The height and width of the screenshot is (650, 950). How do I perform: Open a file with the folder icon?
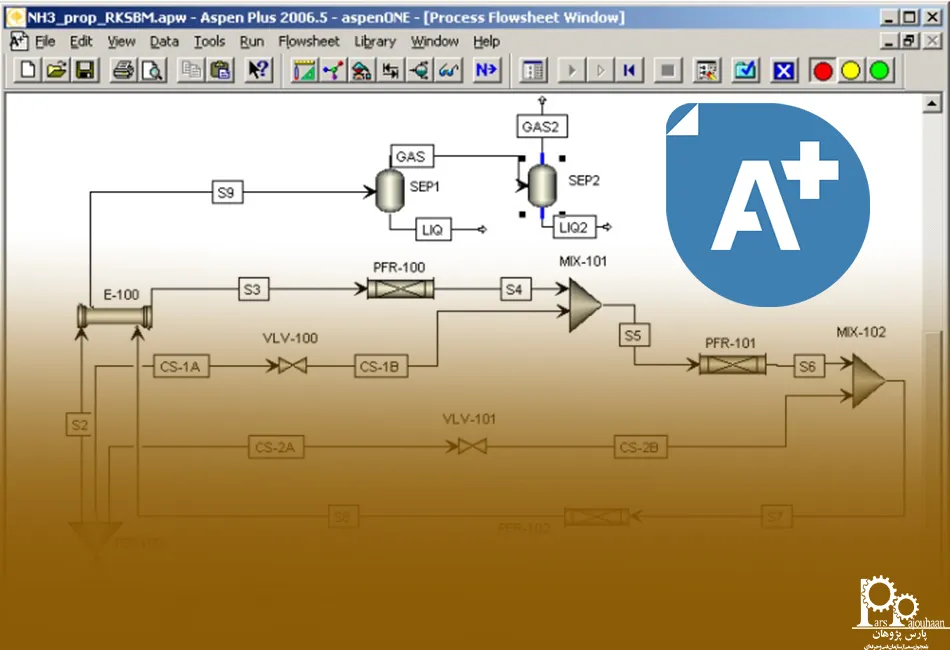57,71
